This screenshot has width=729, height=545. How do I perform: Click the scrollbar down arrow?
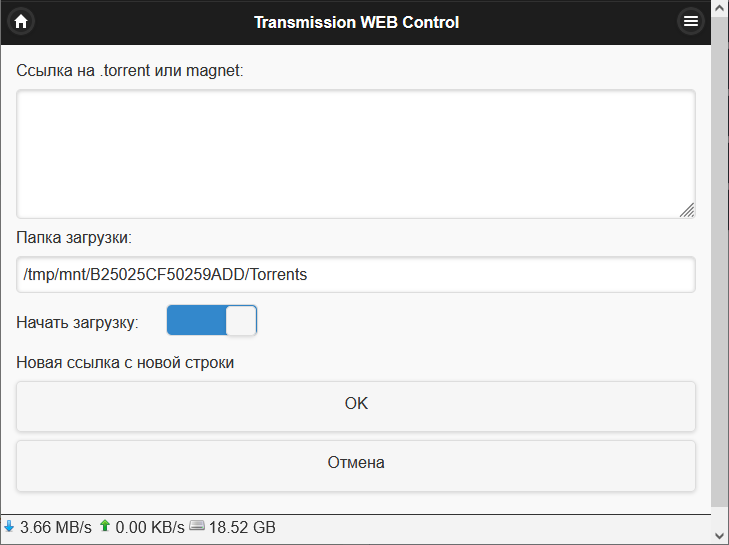pos(720,536)
